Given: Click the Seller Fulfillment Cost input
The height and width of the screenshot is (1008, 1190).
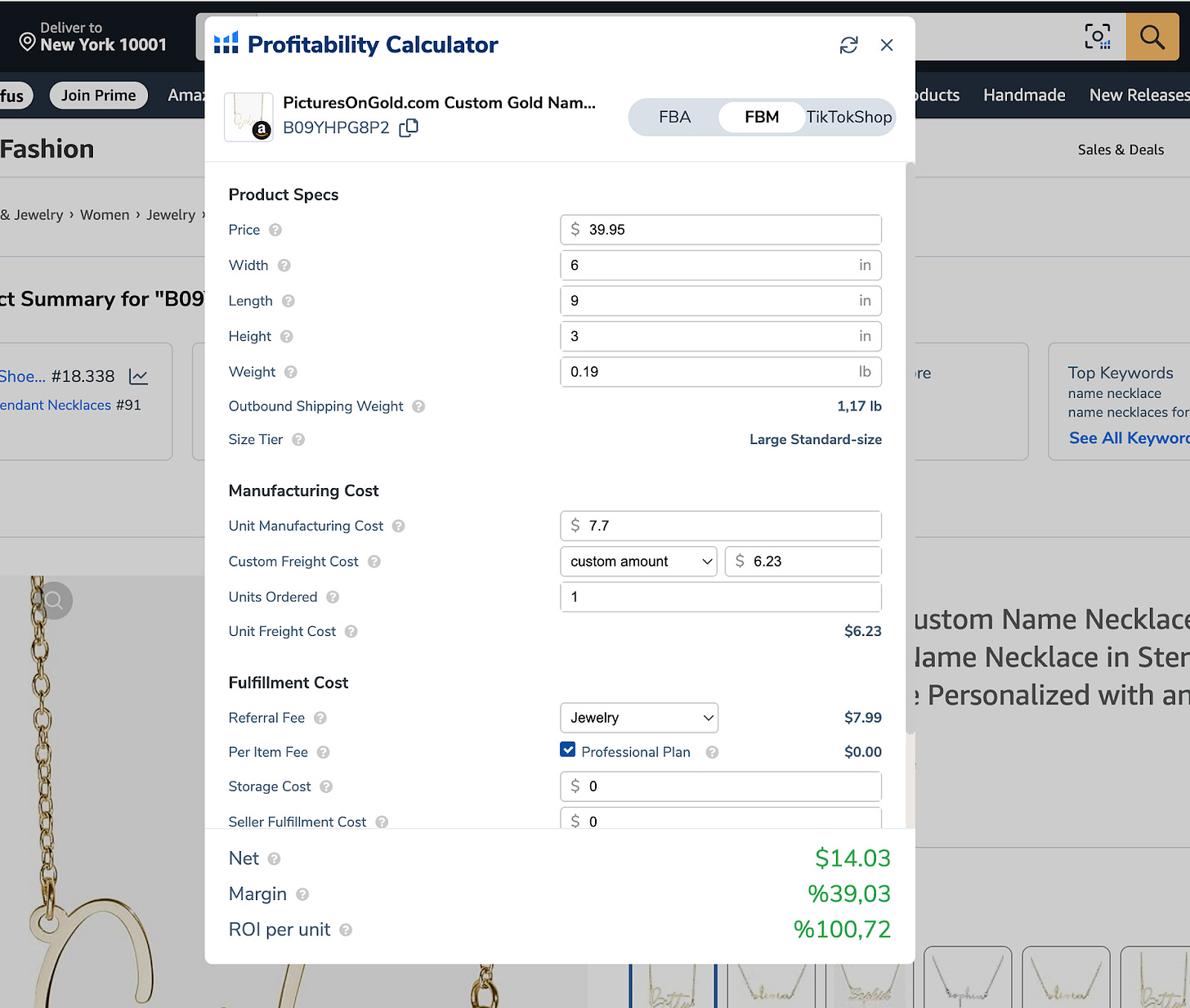Looking at the screenshot, I should 721,819.
